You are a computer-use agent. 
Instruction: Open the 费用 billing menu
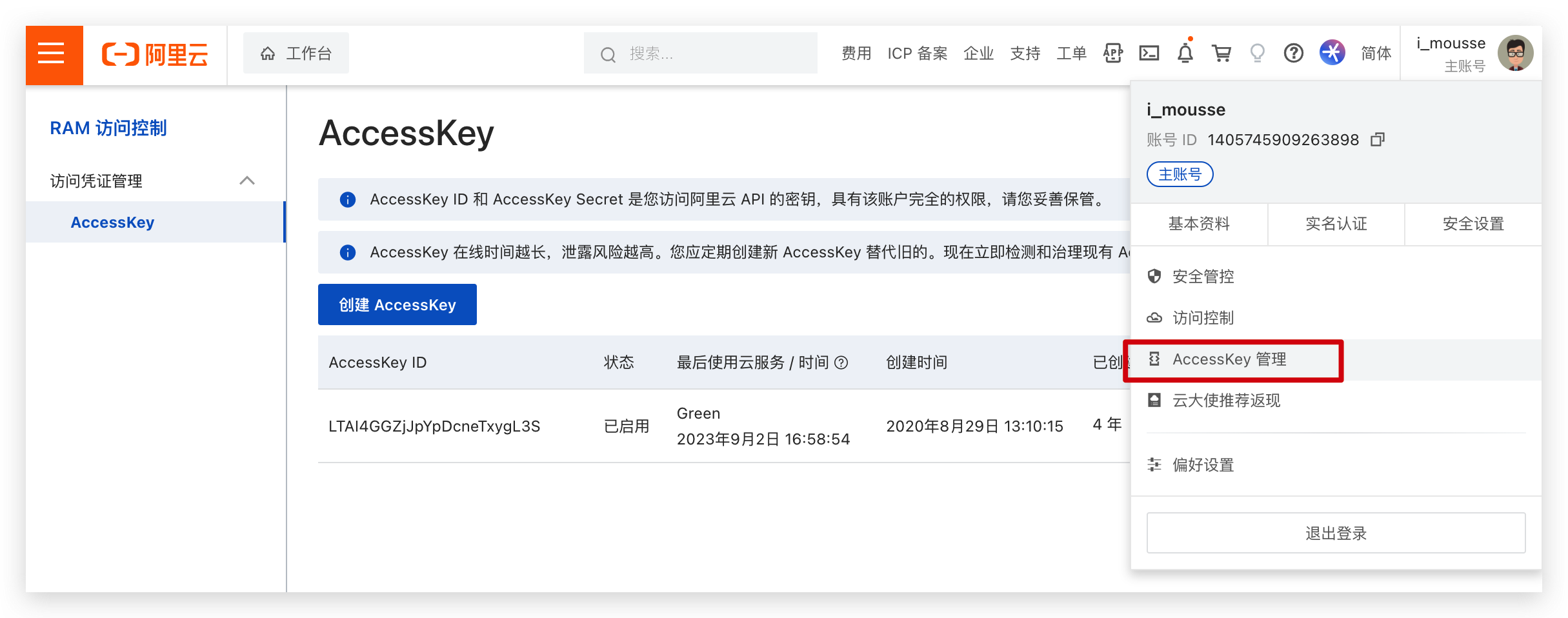856,53
